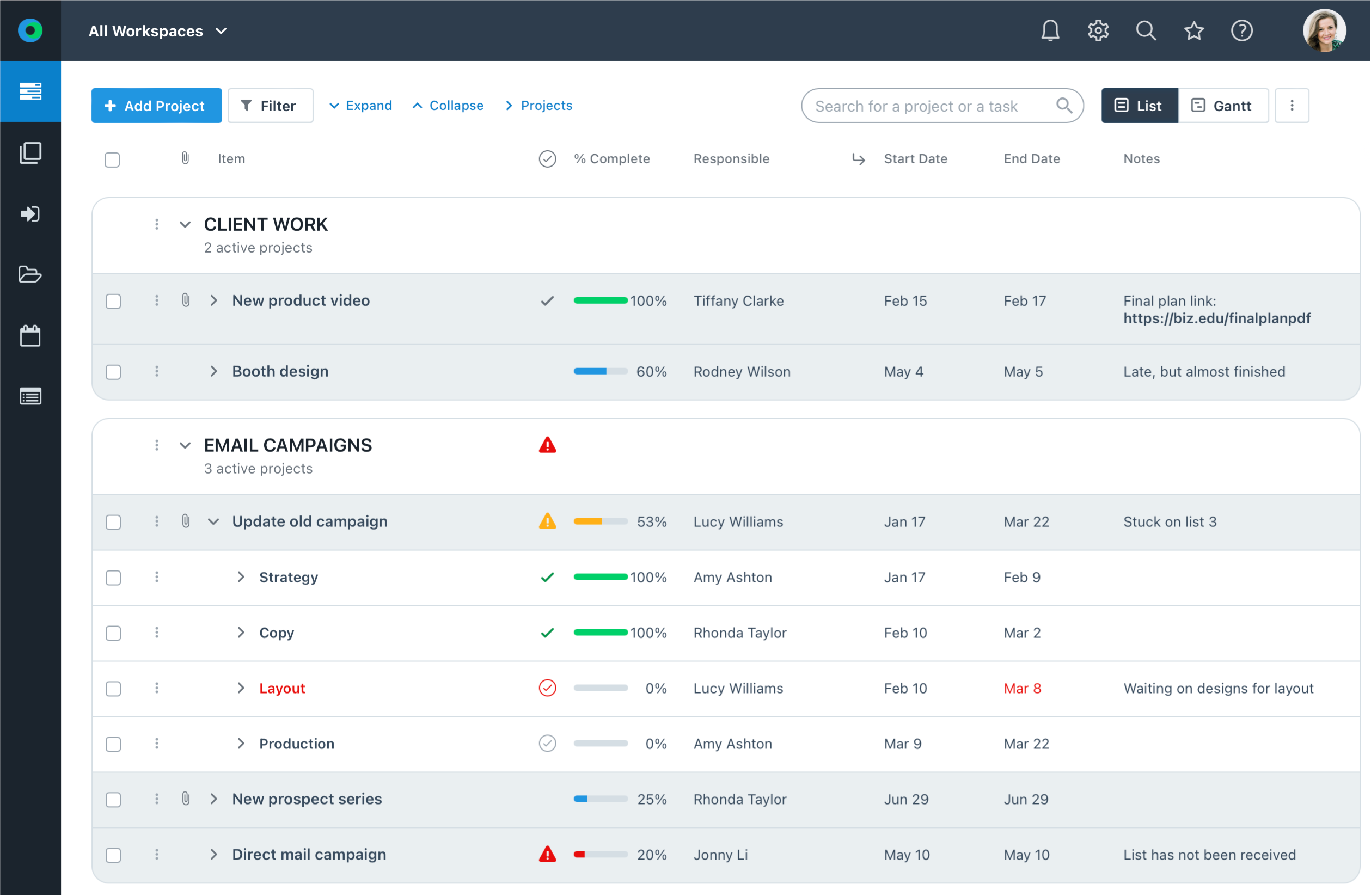
Task: Open the inbox arrow icon in the sidebar
Action: 30,213
